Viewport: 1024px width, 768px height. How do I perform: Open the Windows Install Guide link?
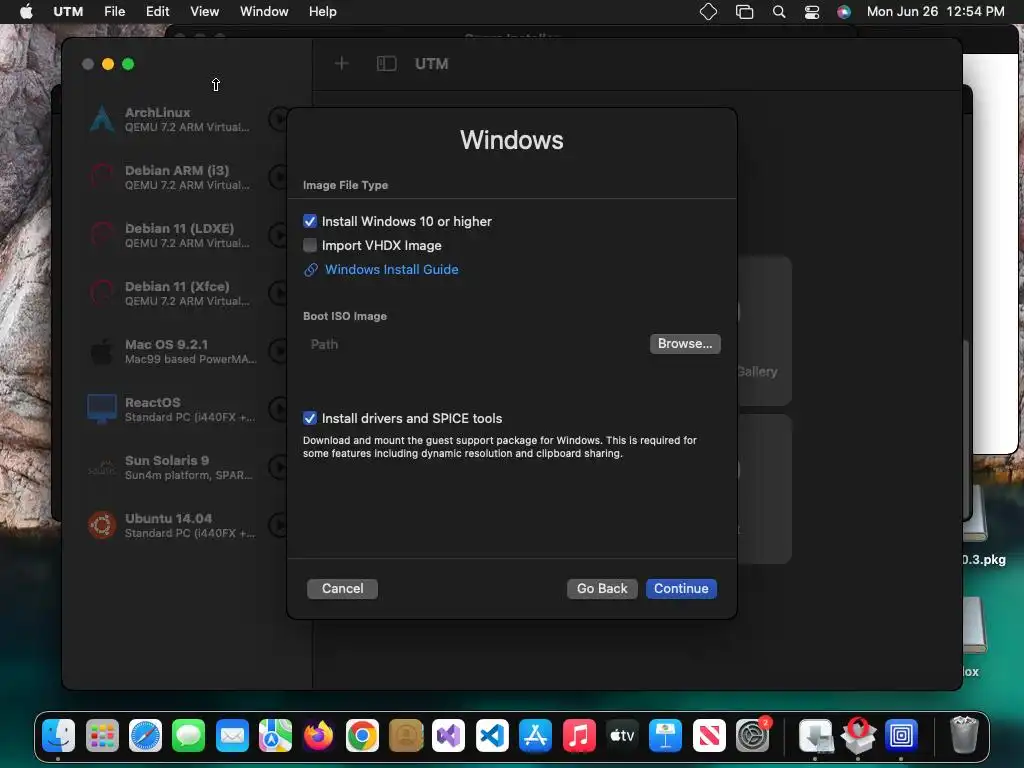391,270
